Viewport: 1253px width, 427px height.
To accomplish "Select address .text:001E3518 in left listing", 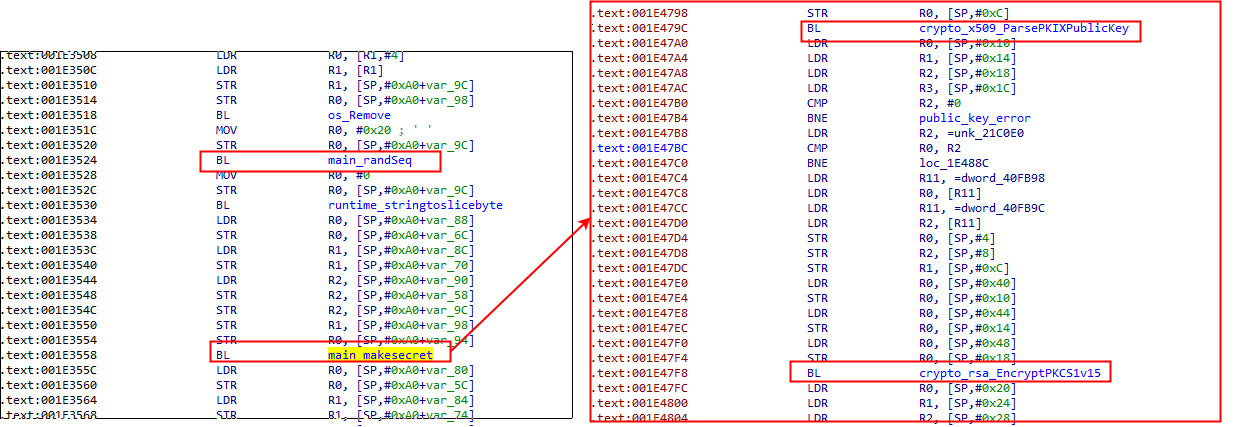I will coord(50,115).
